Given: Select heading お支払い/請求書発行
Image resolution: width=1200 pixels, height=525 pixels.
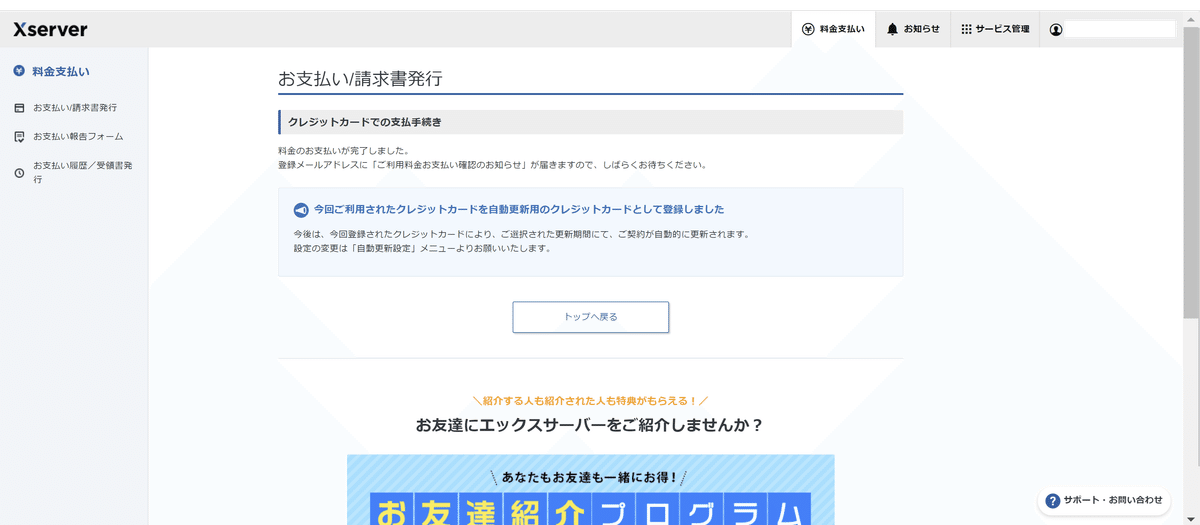Looking at the screenshot, I should (360, 79).
